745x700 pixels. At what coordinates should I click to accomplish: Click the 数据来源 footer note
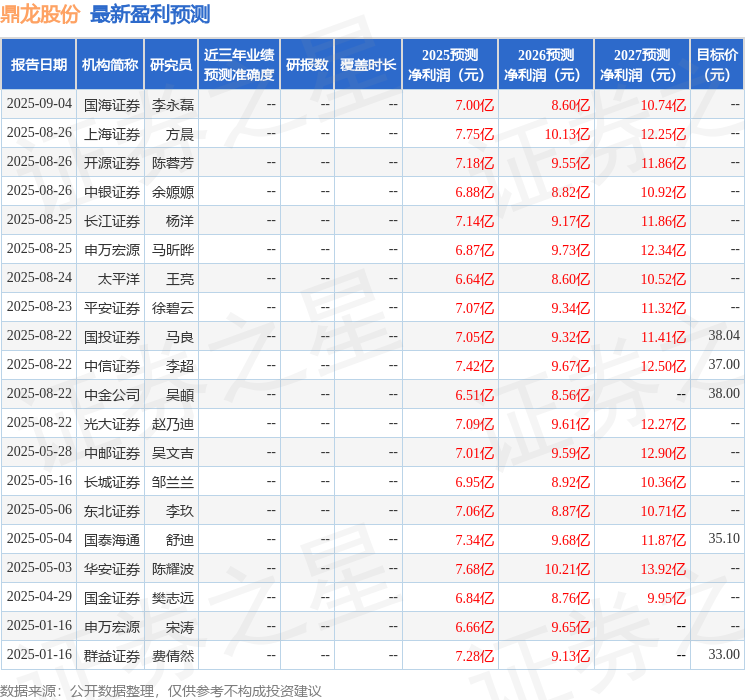(x=161, y=690)
